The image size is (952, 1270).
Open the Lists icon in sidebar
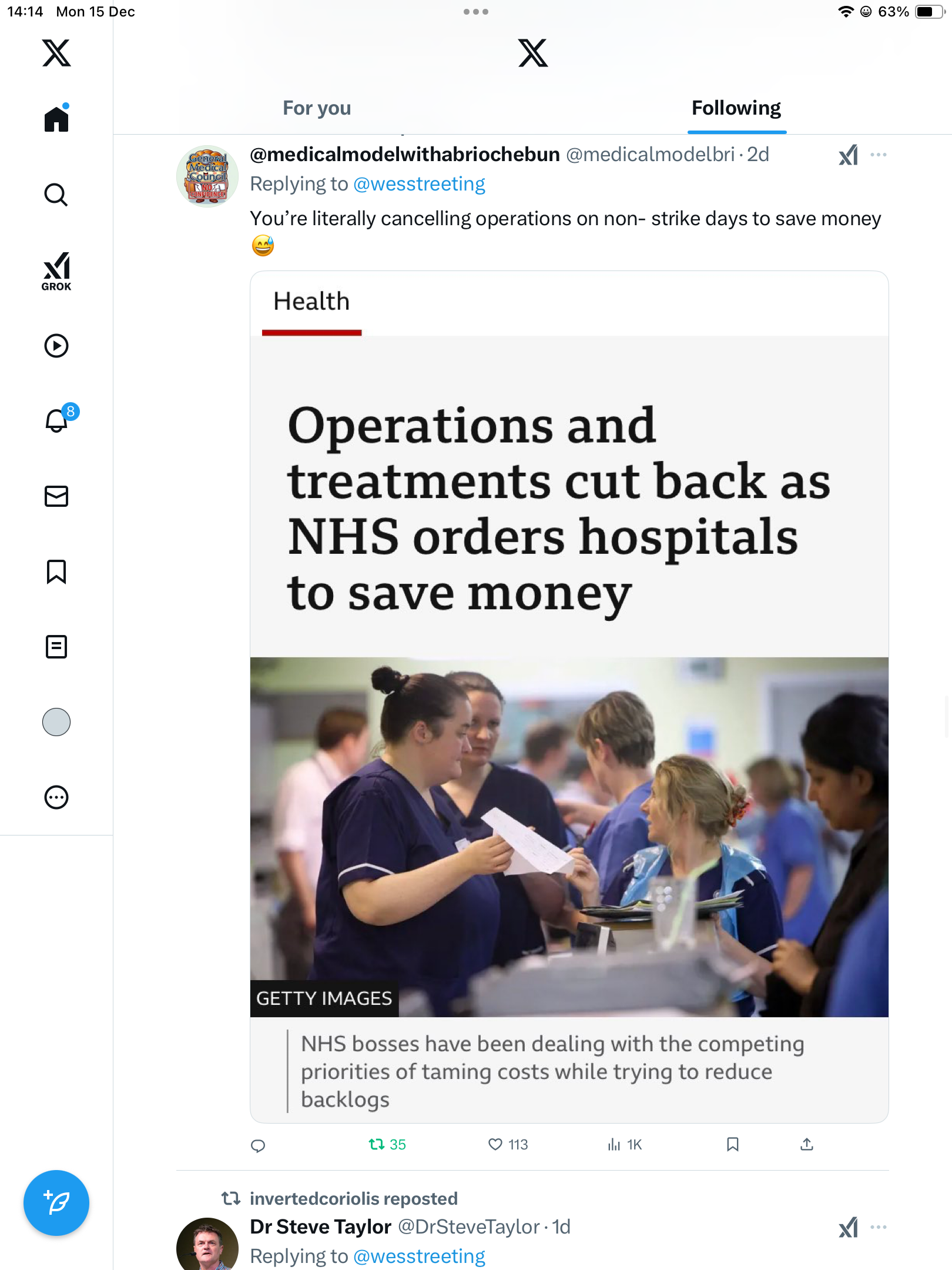click(x=56, y=647)
